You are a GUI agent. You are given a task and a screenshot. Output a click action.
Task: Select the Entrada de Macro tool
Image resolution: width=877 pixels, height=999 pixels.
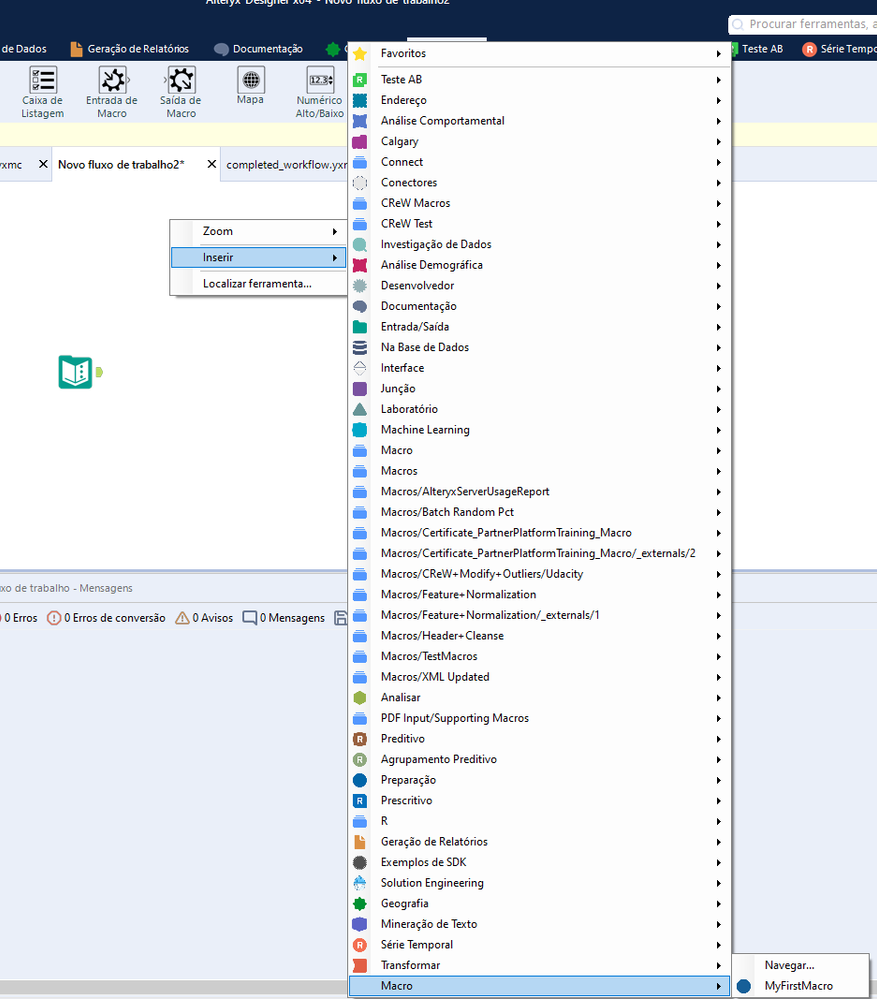pyautogui.click(x=112, y=92)
